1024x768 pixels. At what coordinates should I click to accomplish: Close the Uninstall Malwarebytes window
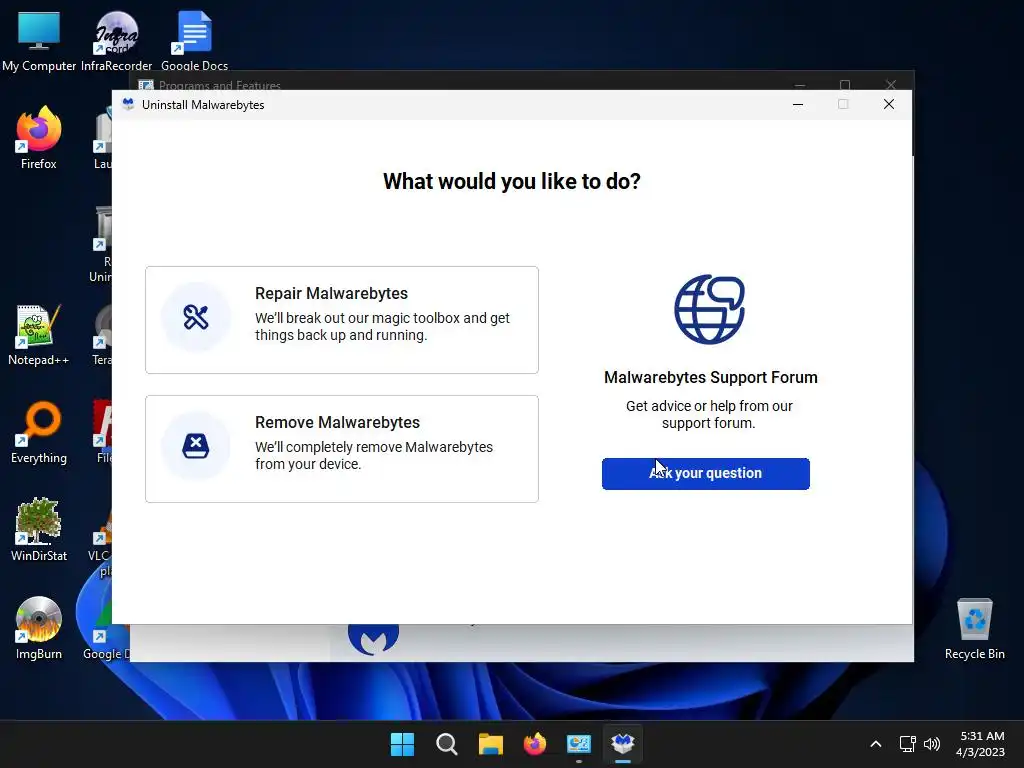pyautogui.click(x=889, y=104)
